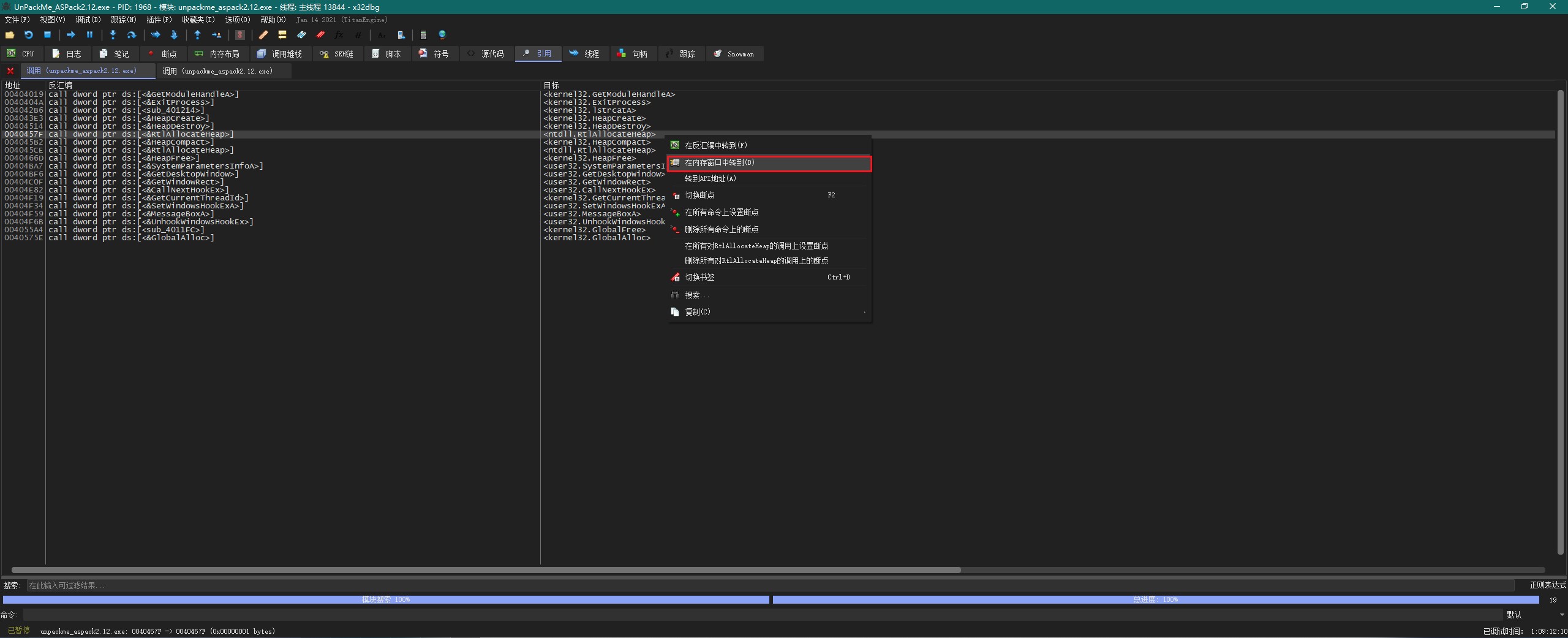
Task: Click the step over toolbar icon
Action: coord(131,35)
